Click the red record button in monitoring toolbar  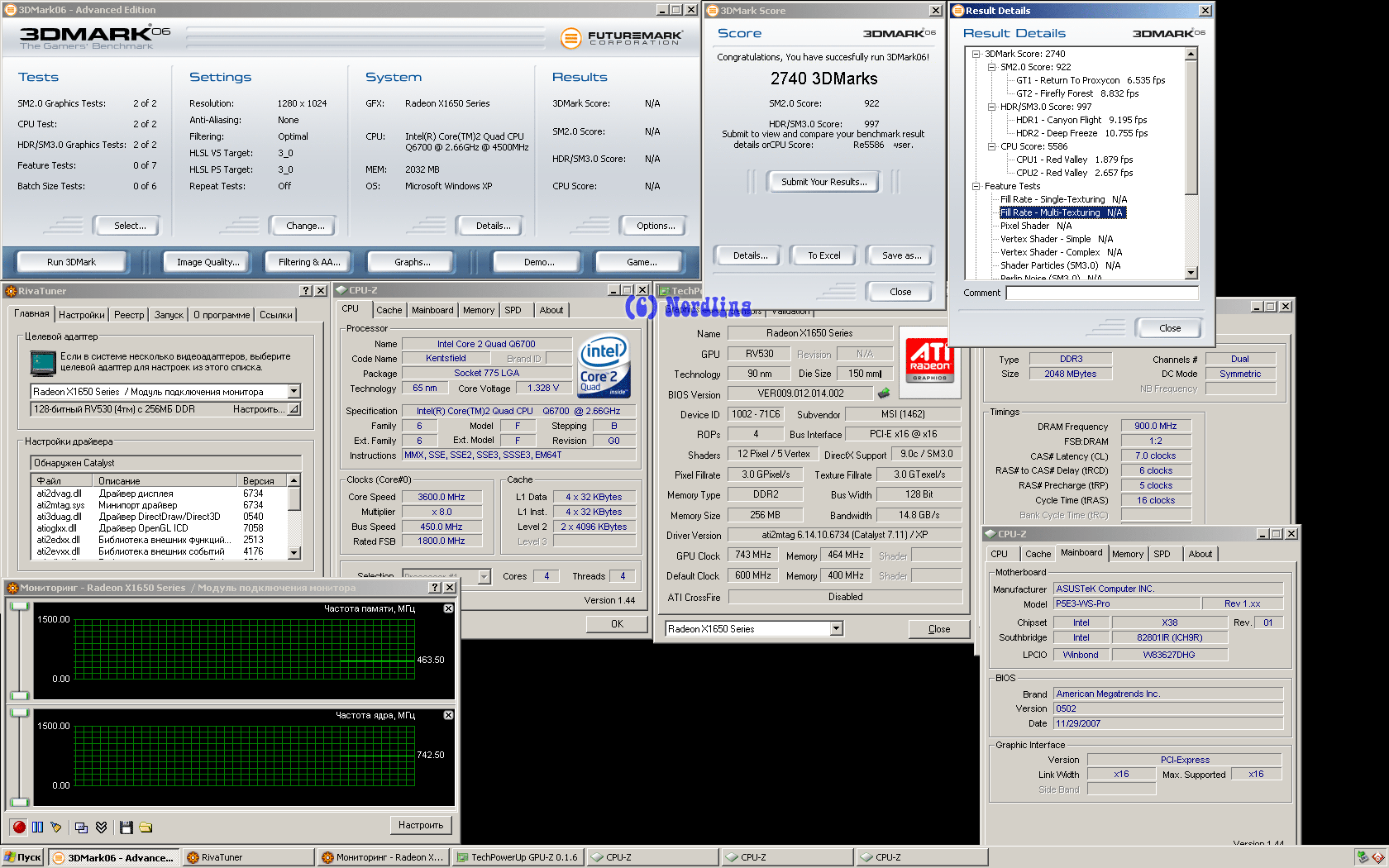19,827
